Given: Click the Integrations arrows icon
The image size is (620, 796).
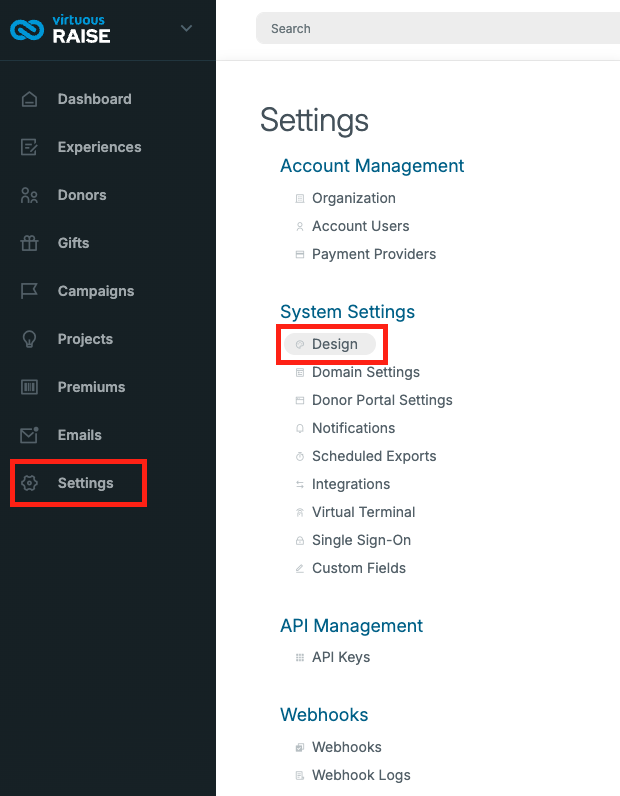Looking at the screenshot, I should click(x=300, y=484).
